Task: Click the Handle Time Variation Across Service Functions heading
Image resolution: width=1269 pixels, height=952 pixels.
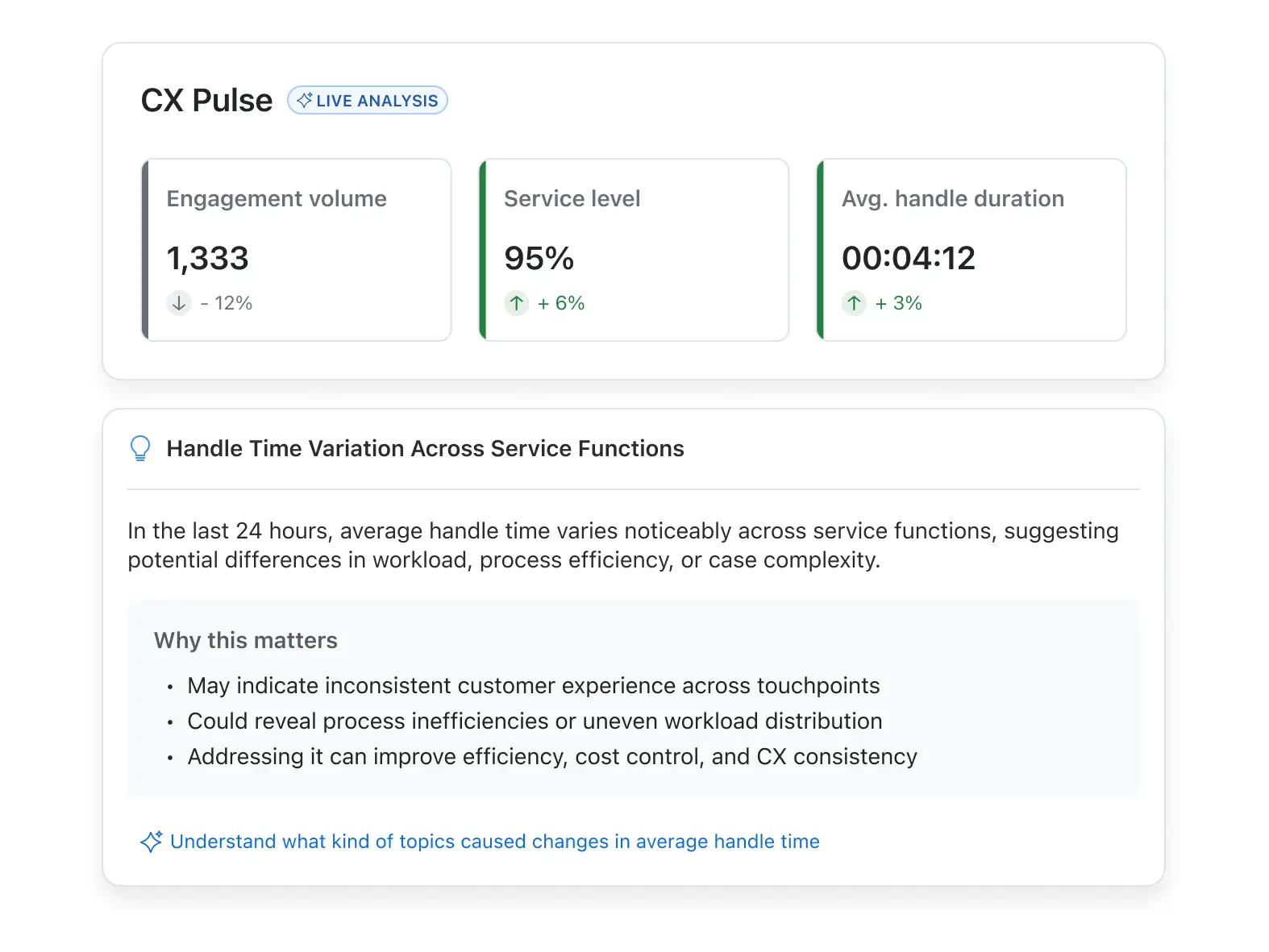Action: point(425,448)
